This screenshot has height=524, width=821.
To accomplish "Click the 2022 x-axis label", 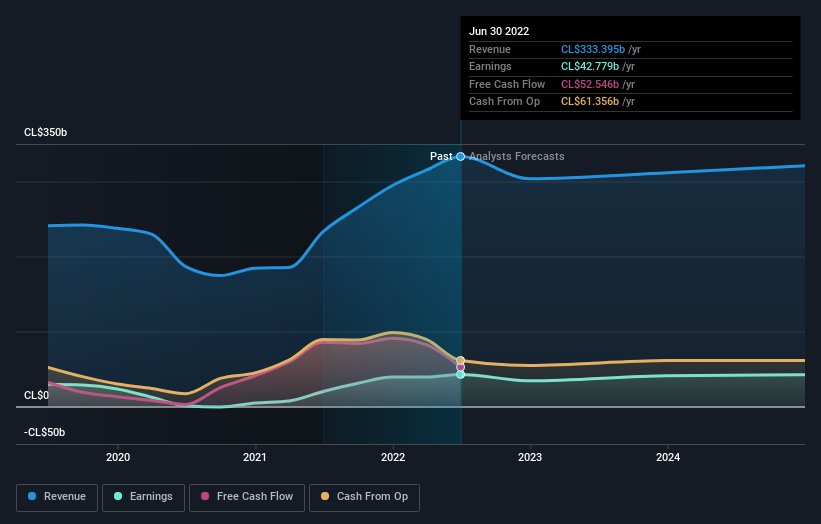I will [393, 458].
